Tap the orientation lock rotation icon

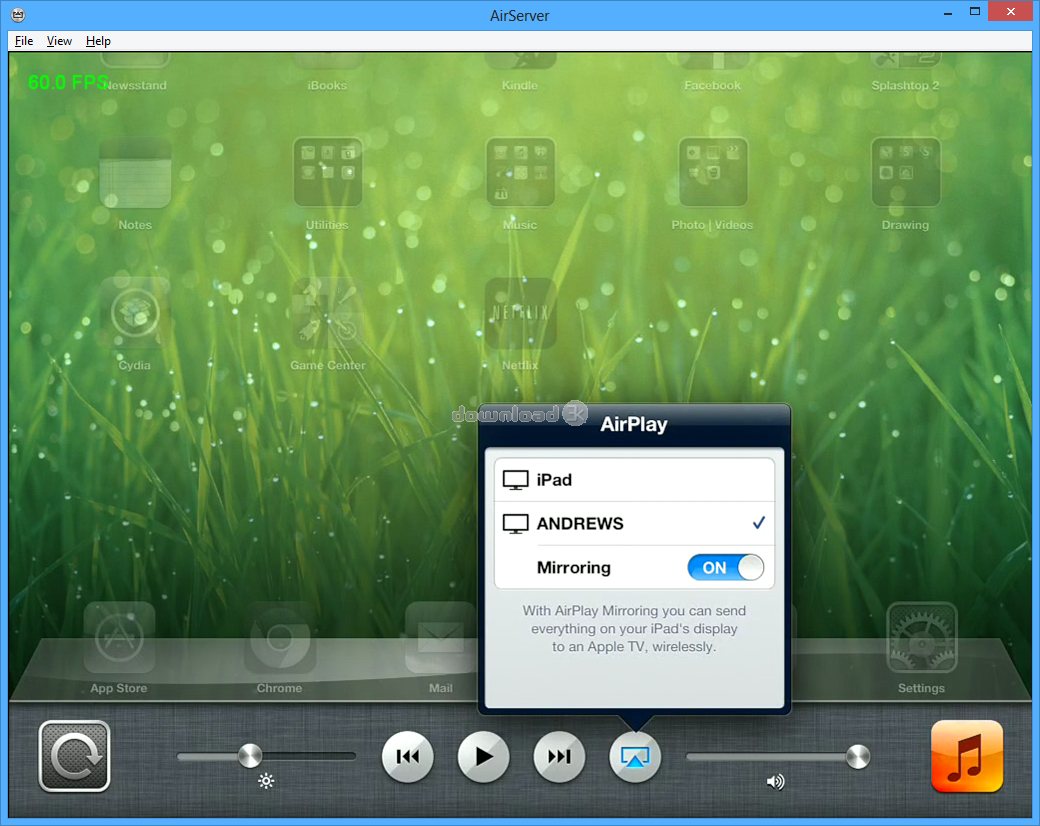[74, 756]
